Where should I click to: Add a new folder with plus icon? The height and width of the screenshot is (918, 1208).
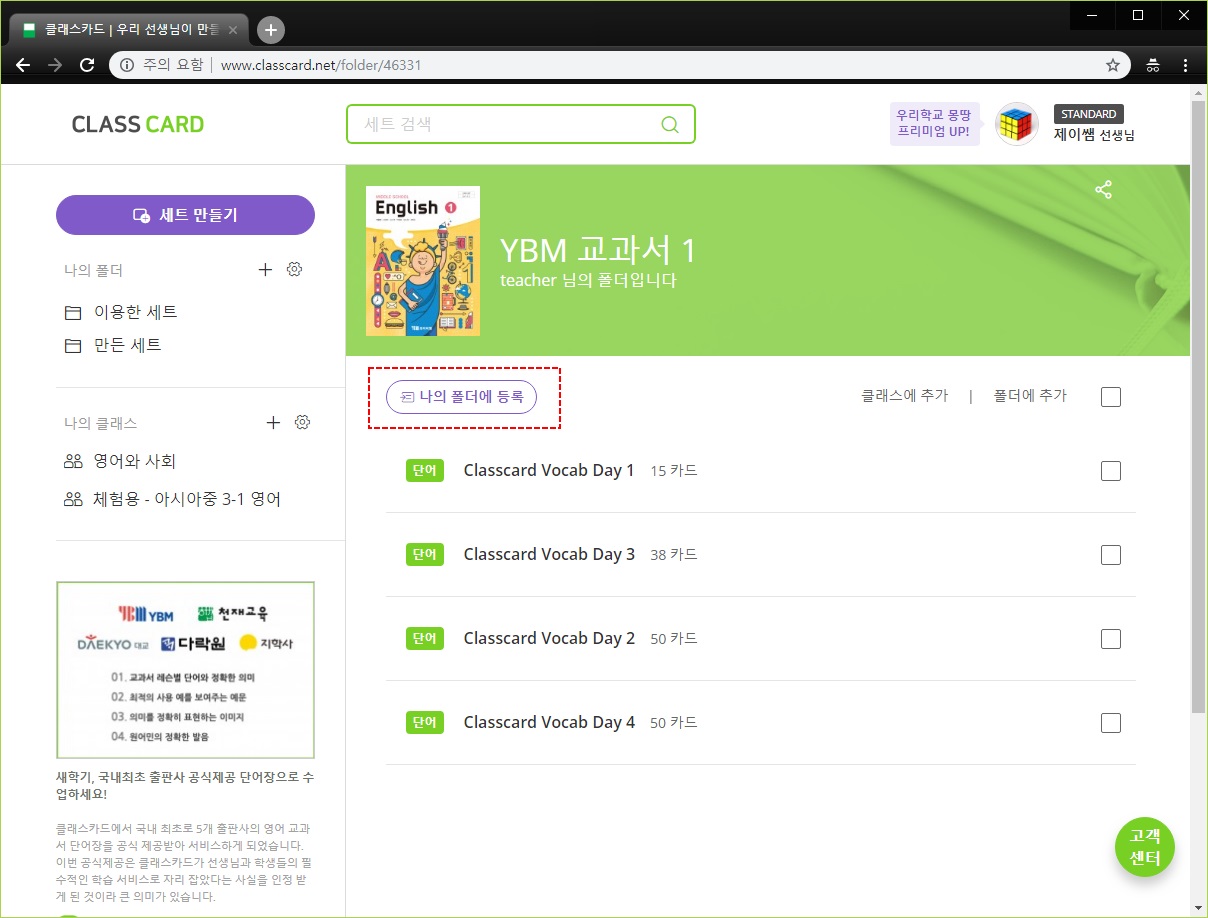(x=265, y=270)
